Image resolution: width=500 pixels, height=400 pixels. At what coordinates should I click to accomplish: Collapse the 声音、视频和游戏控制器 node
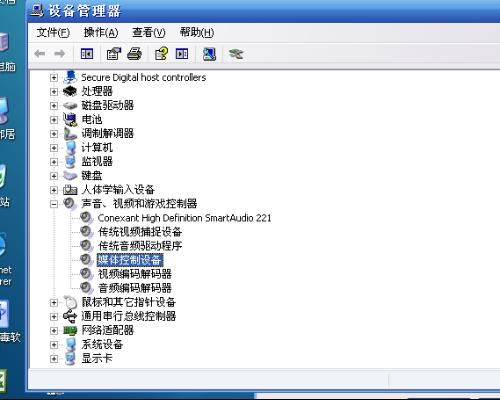54,204
